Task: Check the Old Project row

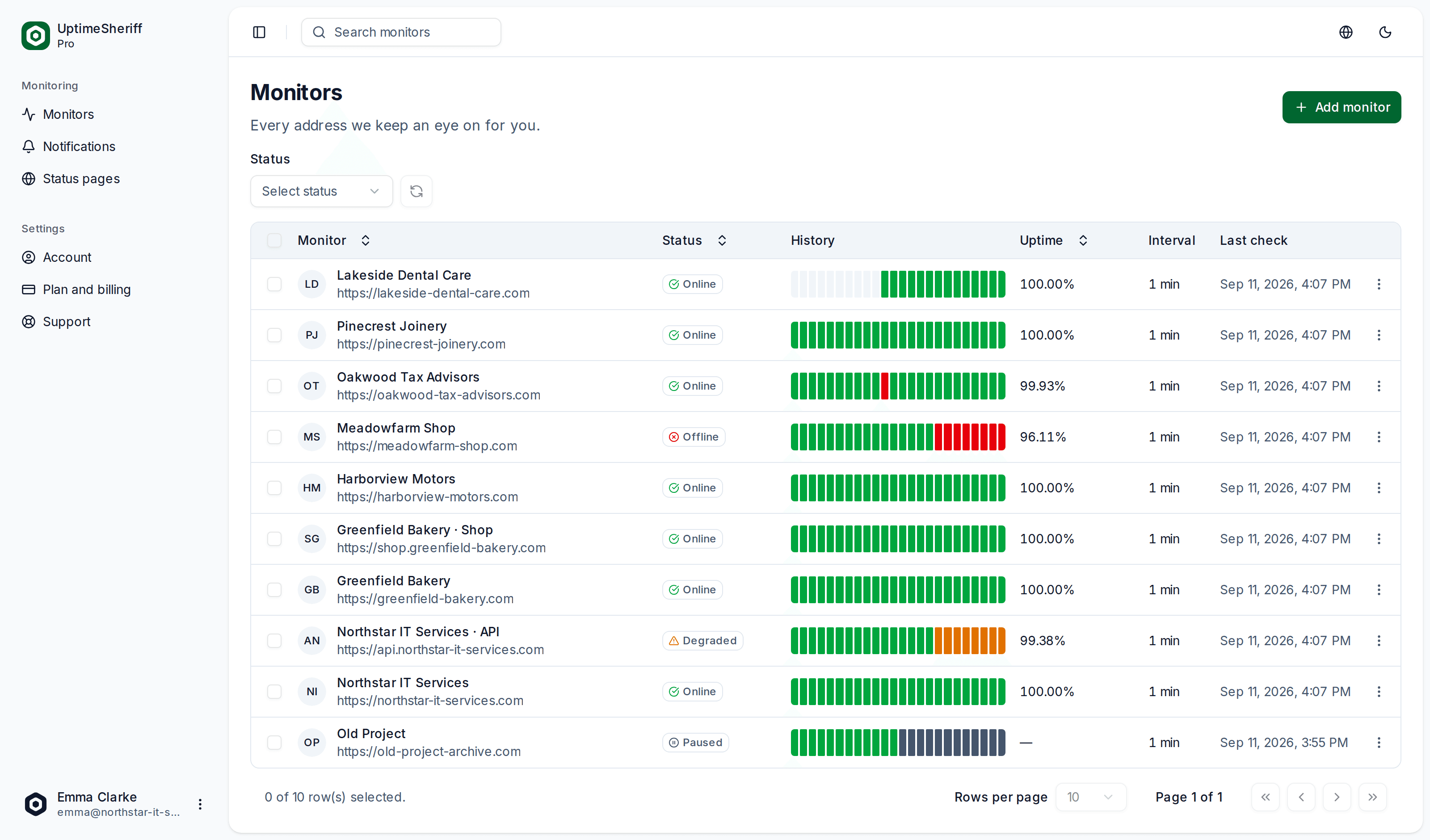Action: tap(274, 743)
